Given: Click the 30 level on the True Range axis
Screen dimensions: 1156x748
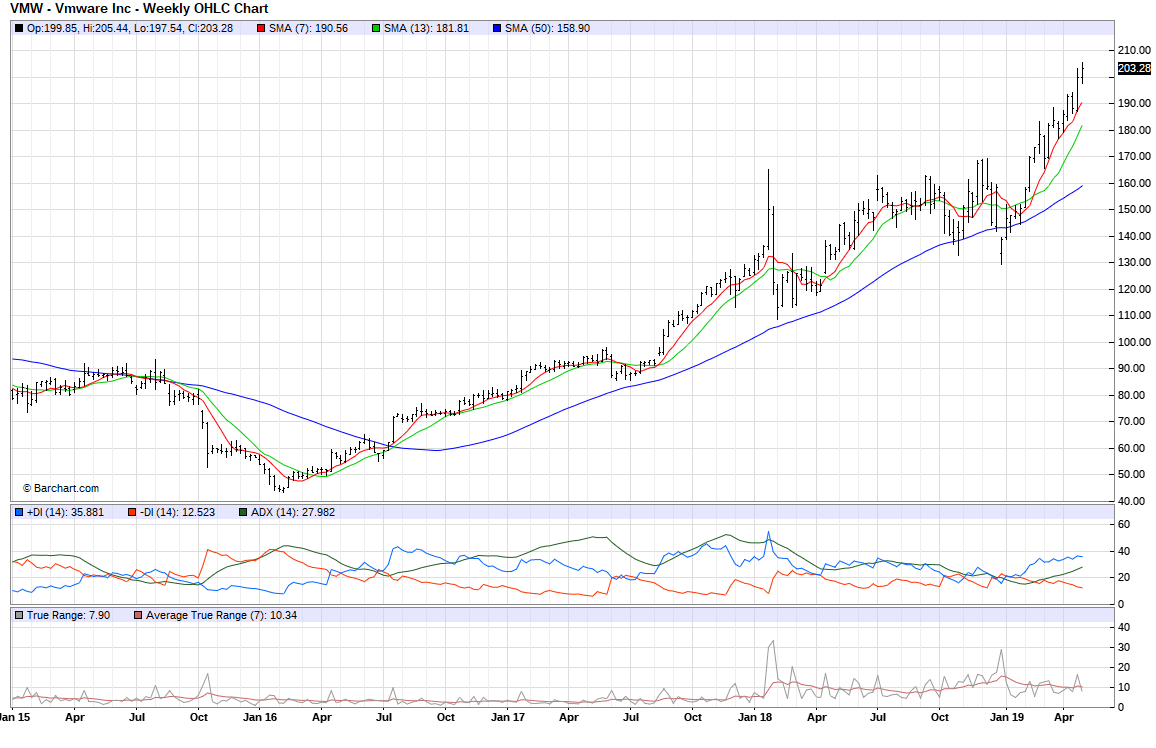Looking at the screenshot, I should (x=1124, y=648).
